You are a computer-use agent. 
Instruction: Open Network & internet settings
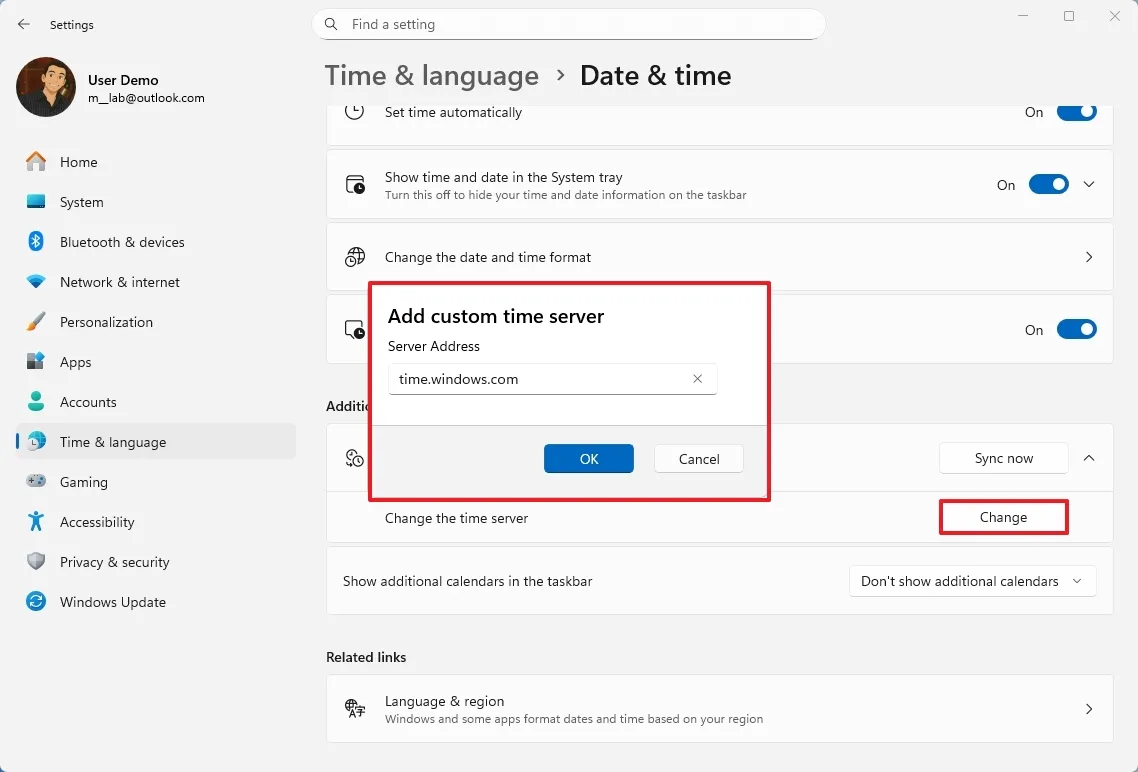point(120,282)
